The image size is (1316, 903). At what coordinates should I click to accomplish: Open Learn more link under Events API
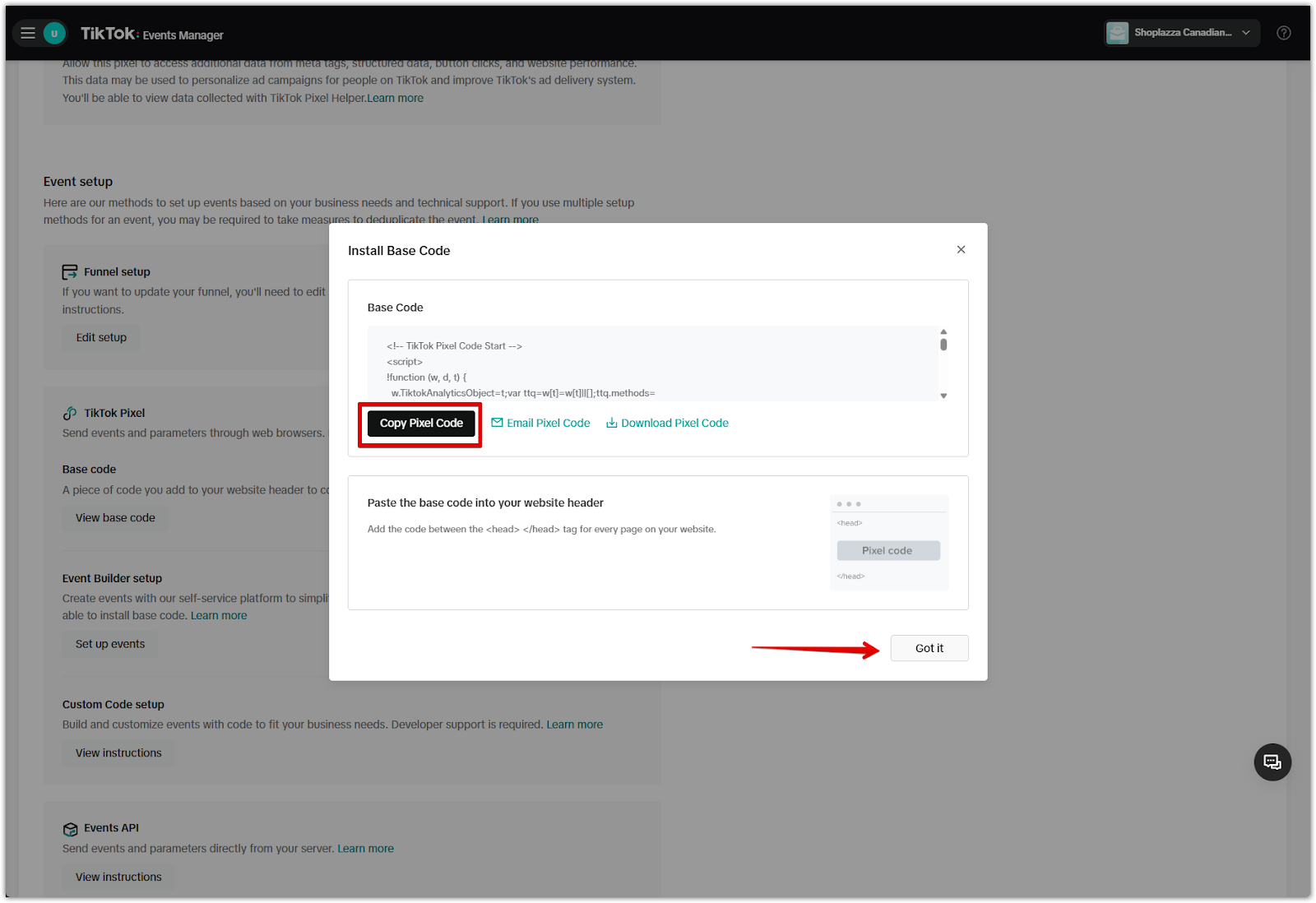[x=365, y=848]
